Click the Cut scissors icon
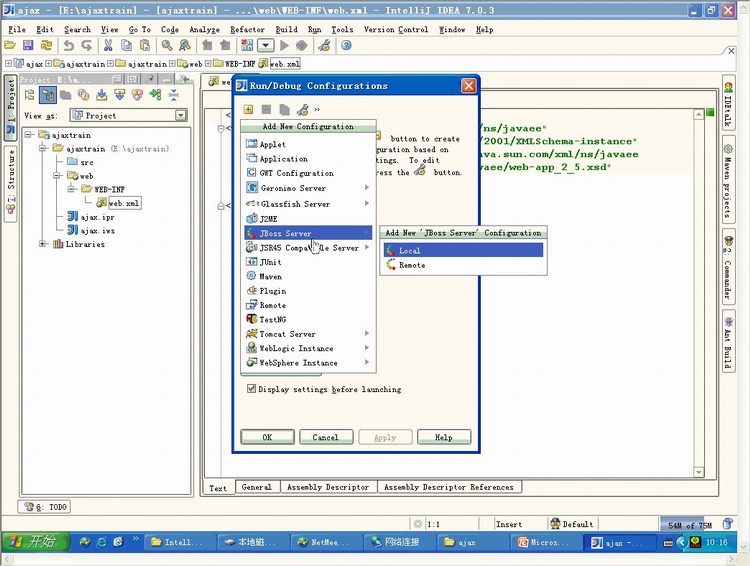 [108, 45]
